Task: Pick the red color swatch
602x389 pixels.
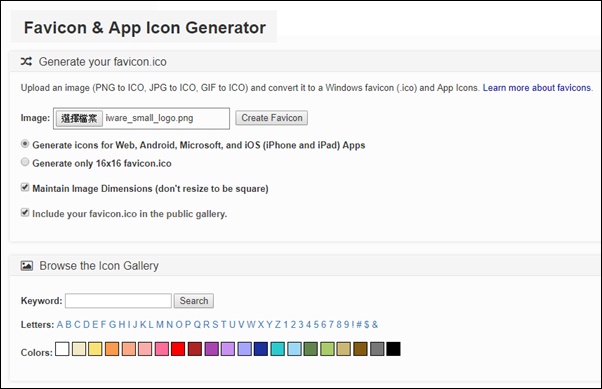Action: (x=178, y=349)
